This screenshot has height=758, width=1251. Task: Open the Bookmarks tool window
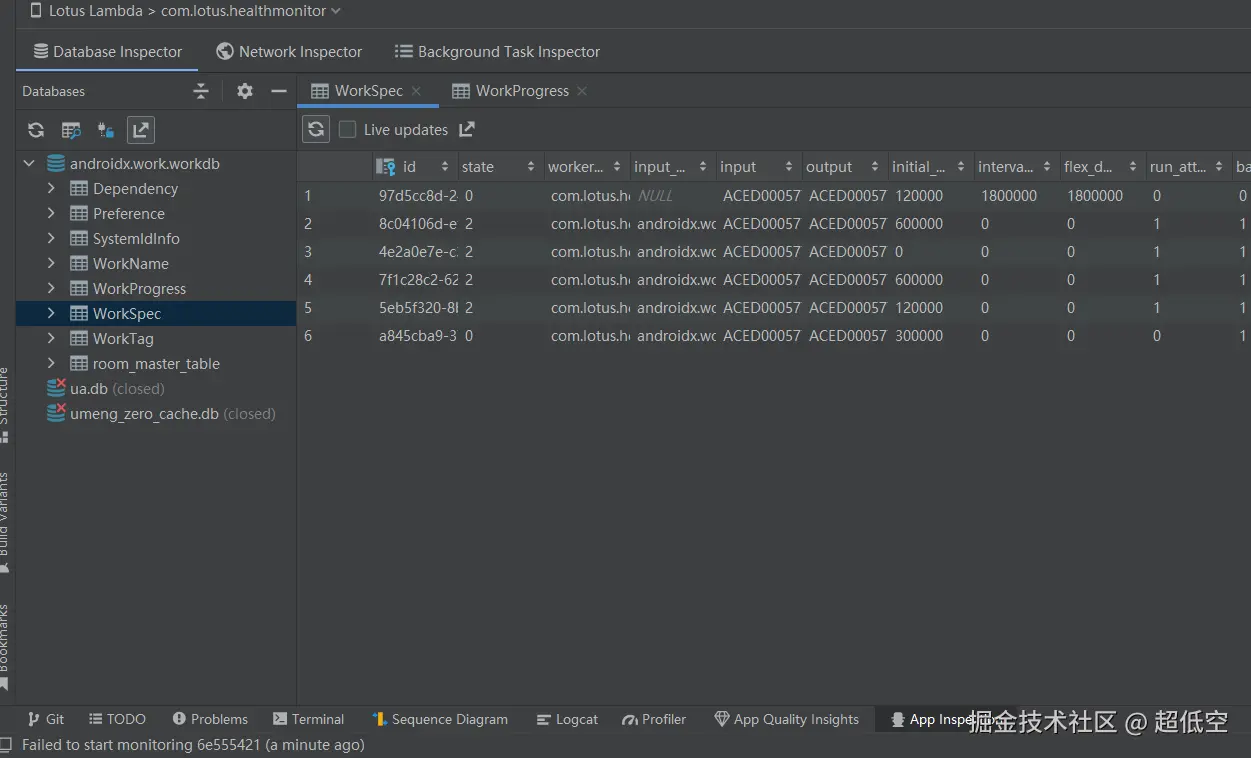(x=5, y=646)
